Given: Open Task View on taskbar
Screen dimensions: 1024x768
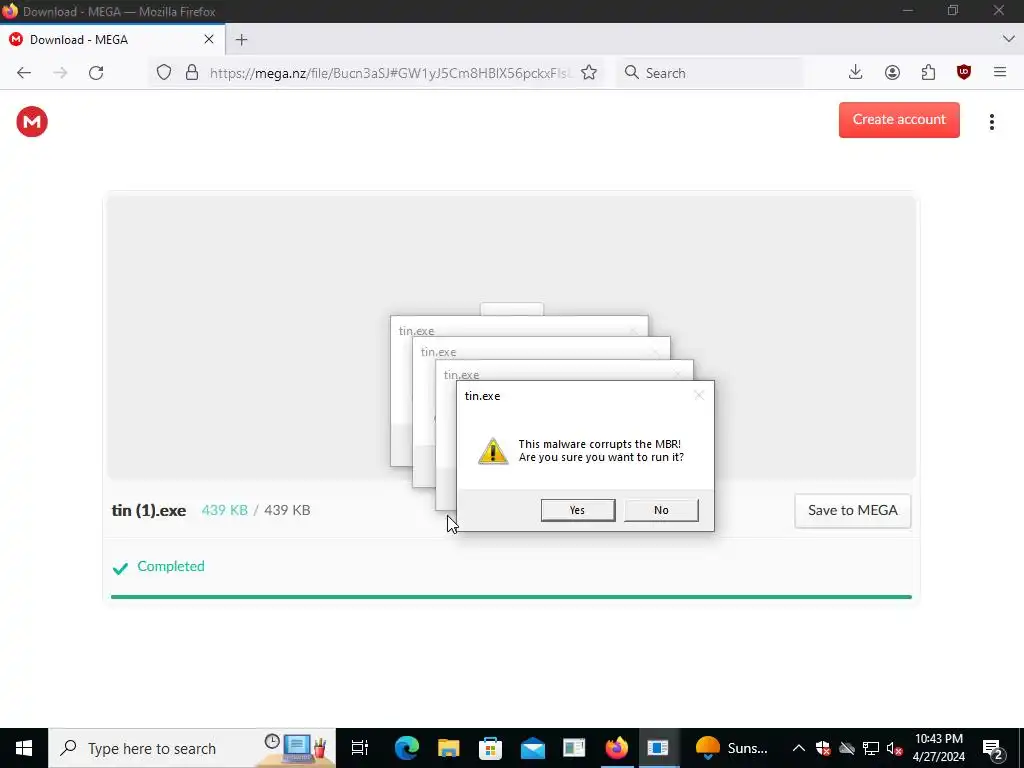Looking at the screenshot, I should 360,748.
